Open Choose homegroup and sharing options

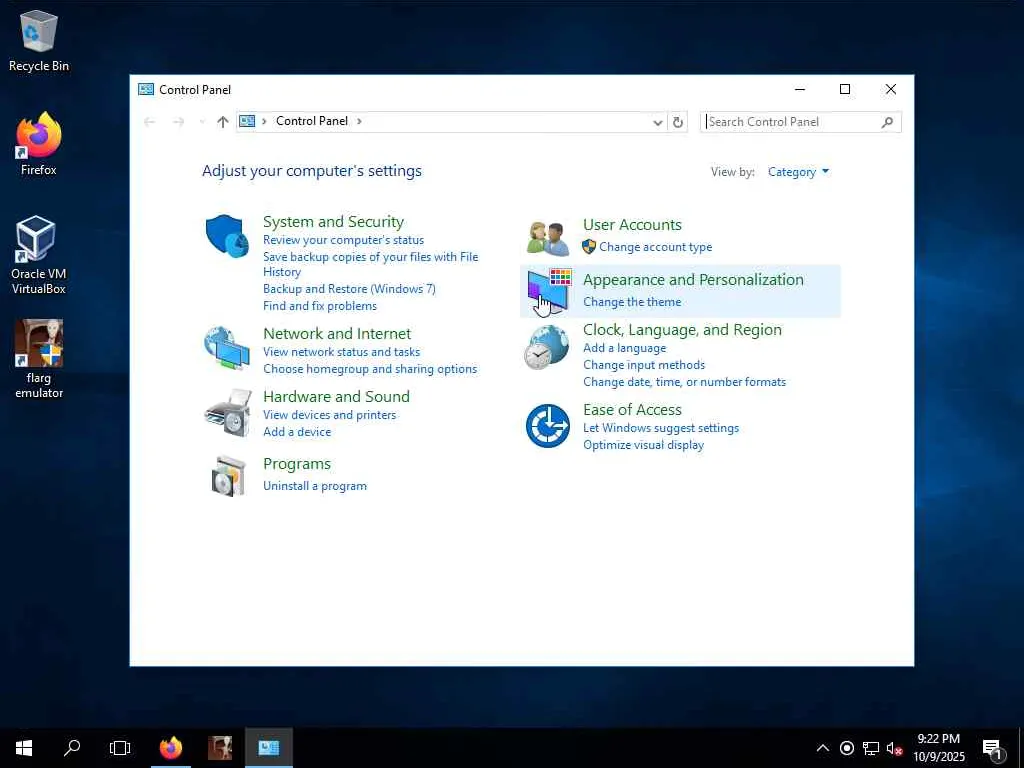point(370,369)
